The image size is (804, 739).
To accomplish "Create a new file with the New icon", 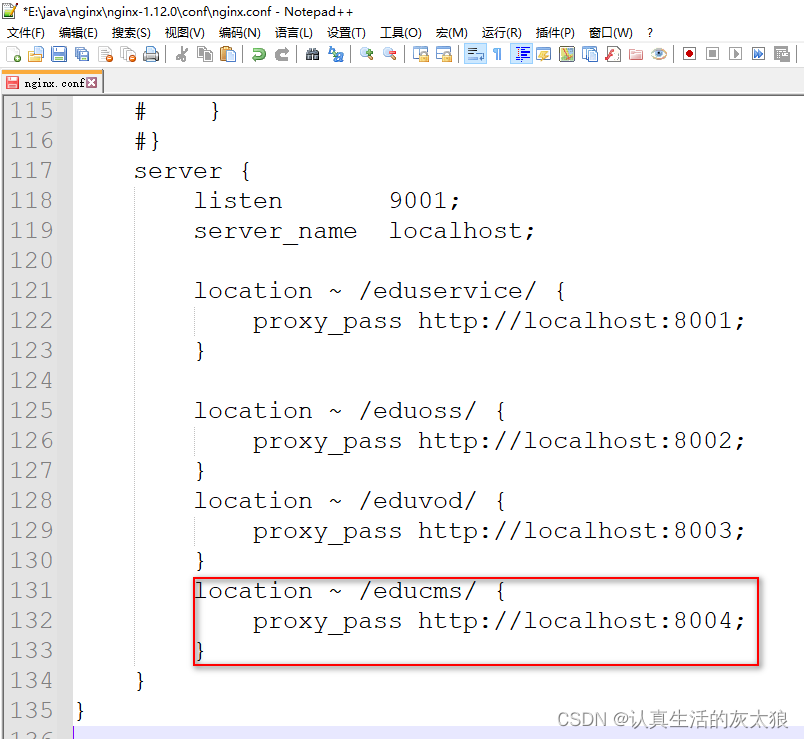I will click(x=14, y=54).
